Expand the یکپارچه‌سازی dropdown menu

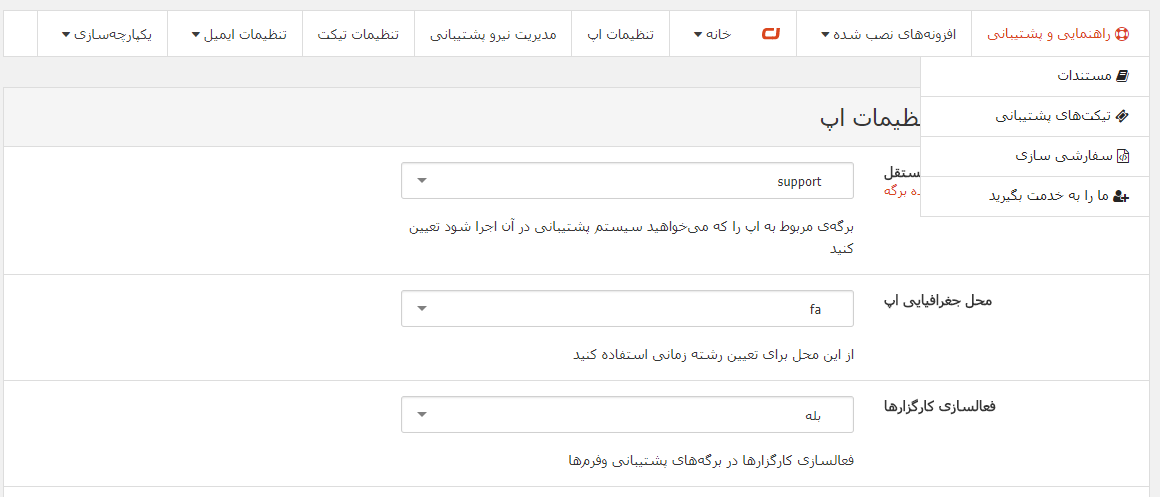pyautogui.click(x=106, y=34)
